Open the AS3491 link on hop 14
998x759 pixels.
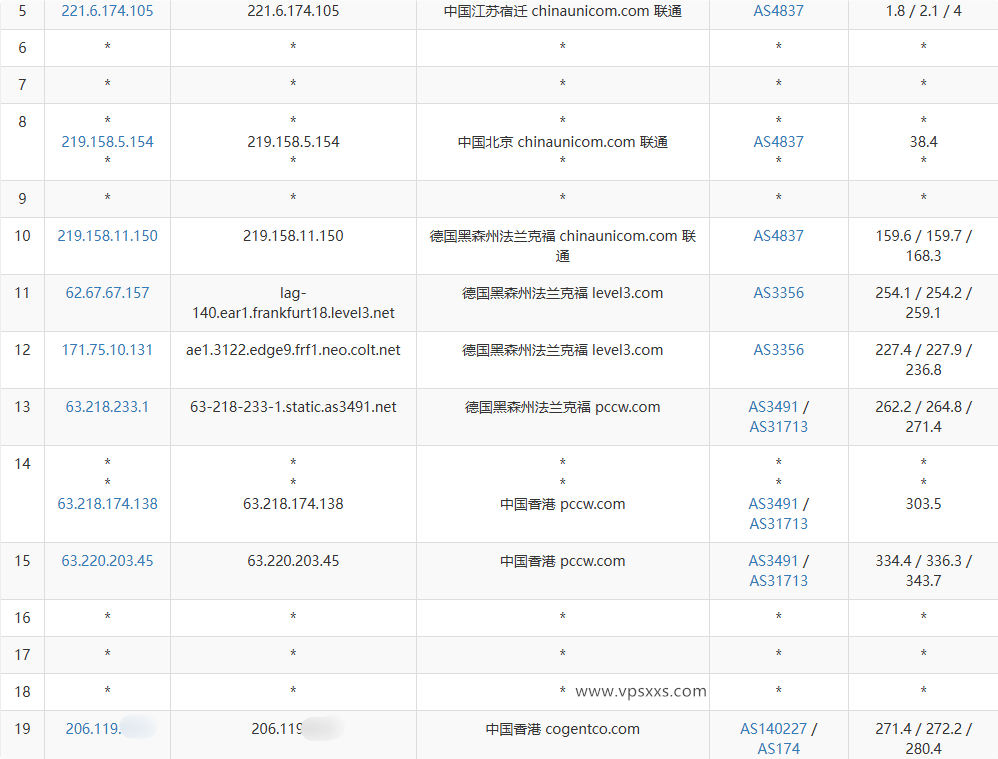coord(772,504)
